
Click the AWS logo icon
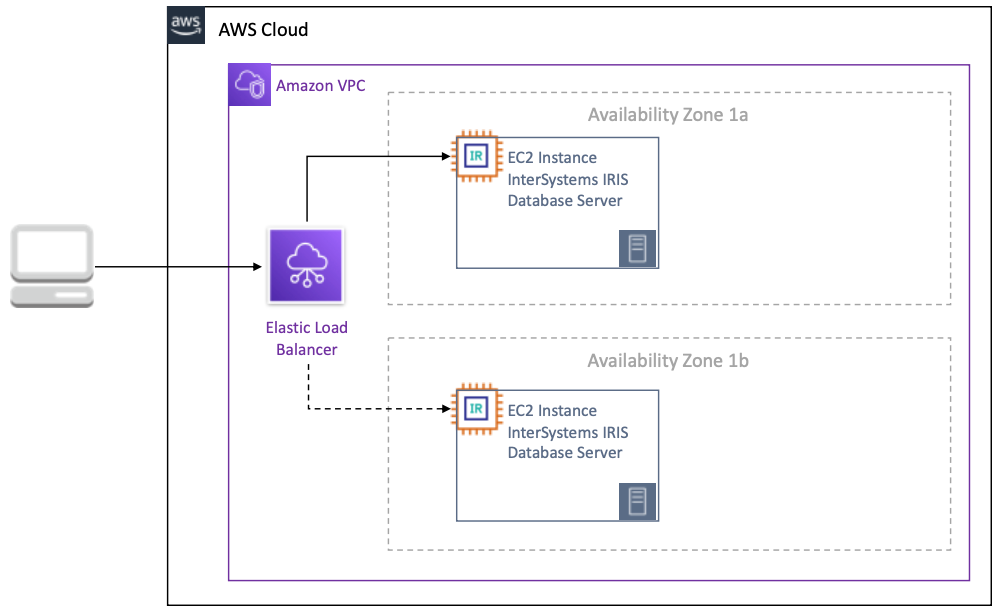187,26
